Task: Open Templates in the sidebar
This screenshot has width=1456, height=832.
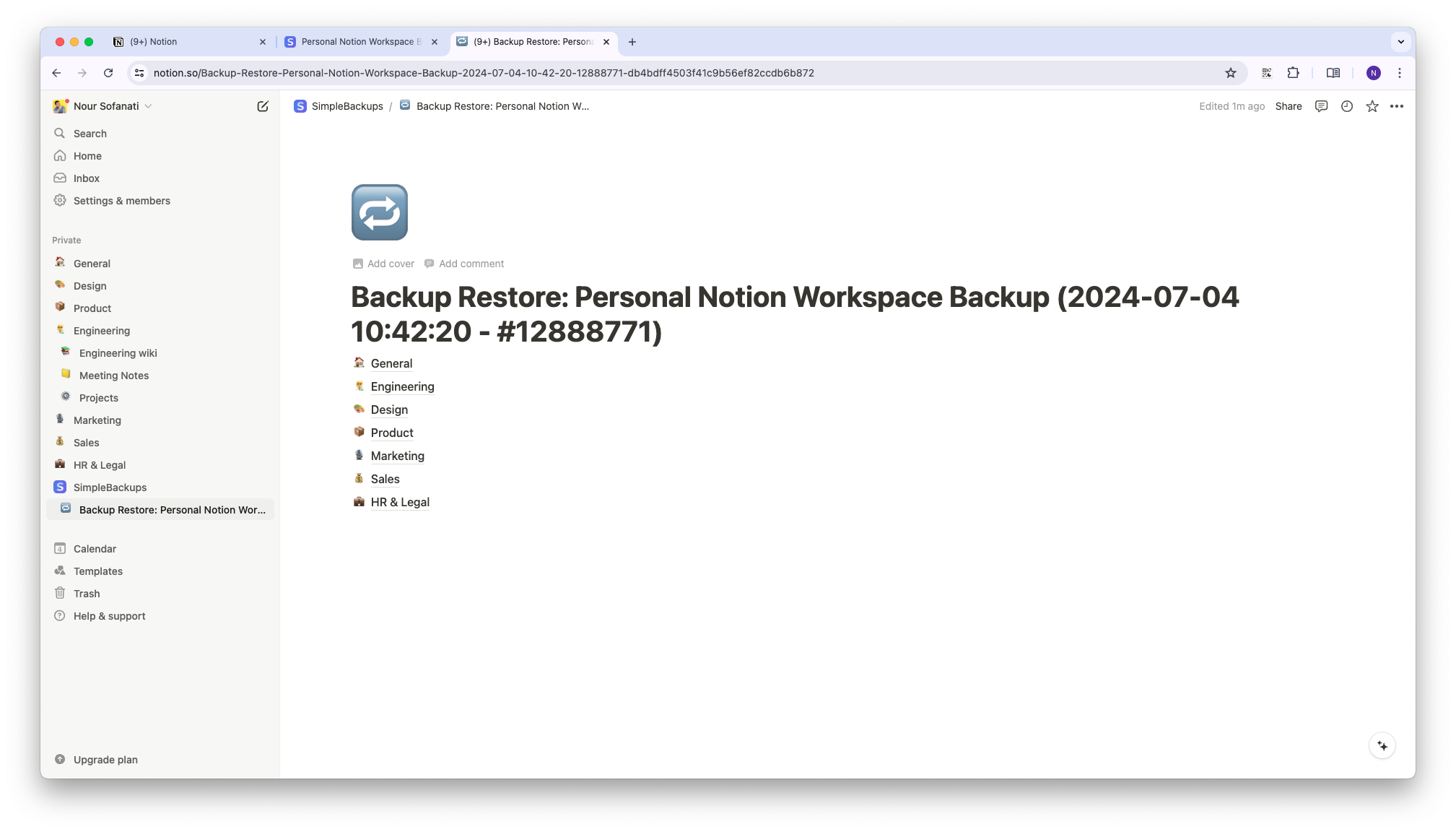Action: pyautogui.click(x=98, y=571)
